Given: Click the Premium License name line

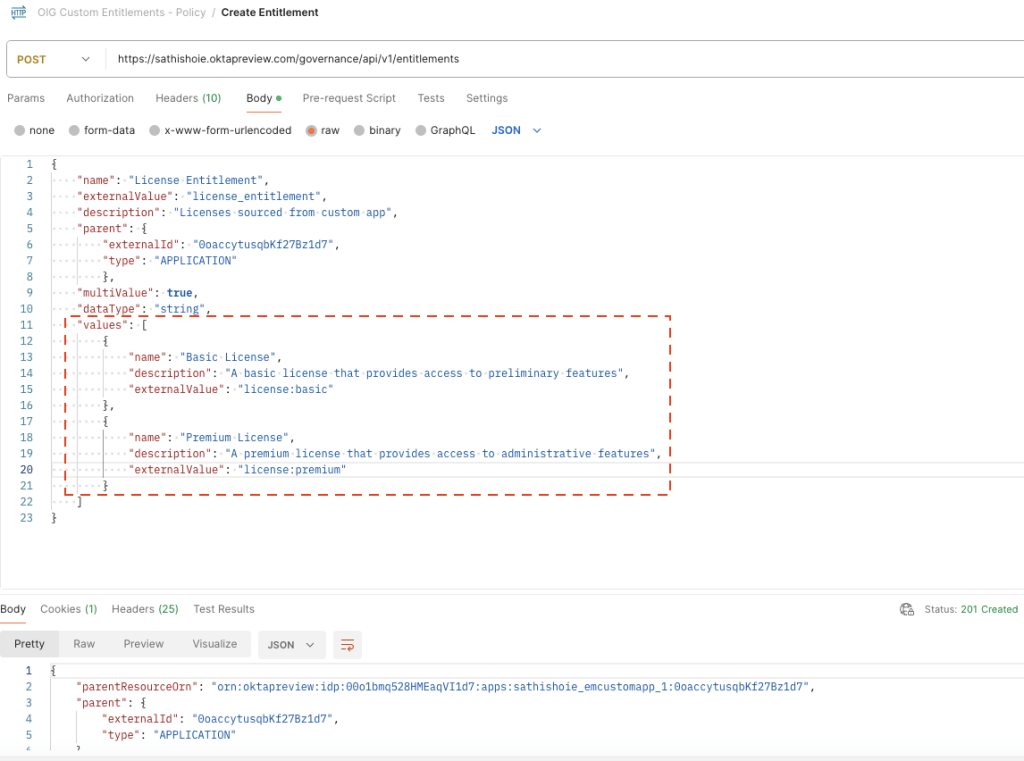Looking at the screenshot, I should [211, 438].
